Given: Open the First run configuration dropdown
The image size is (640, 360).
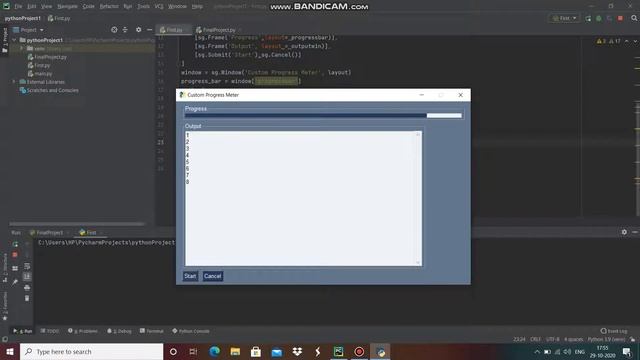Looking at the screenshot, I should [x=565, y=18].
